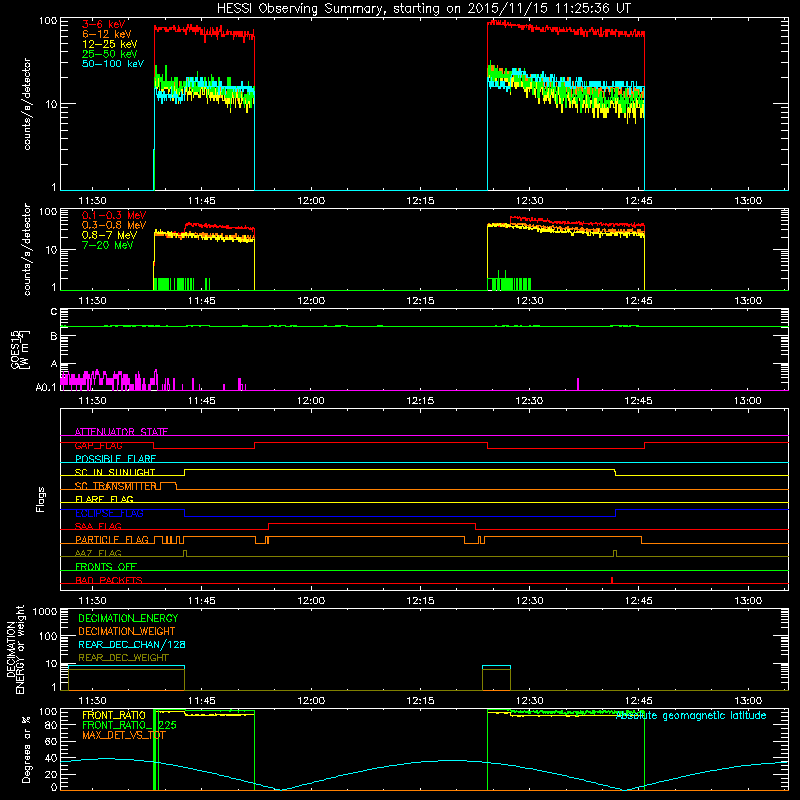
Task: Select the ECLIPSE_FLAG label
Action: pyautogui.click(x=109, y=513)
